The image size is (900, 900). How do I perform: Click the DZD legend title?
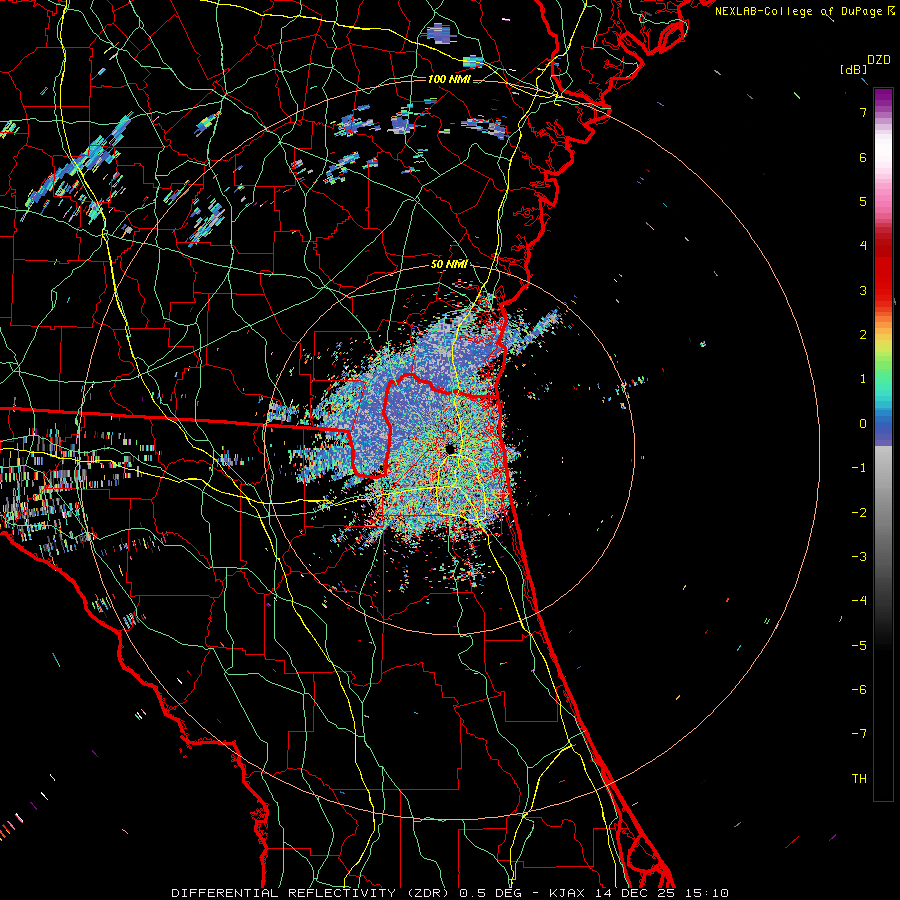(x=879, y=60)
